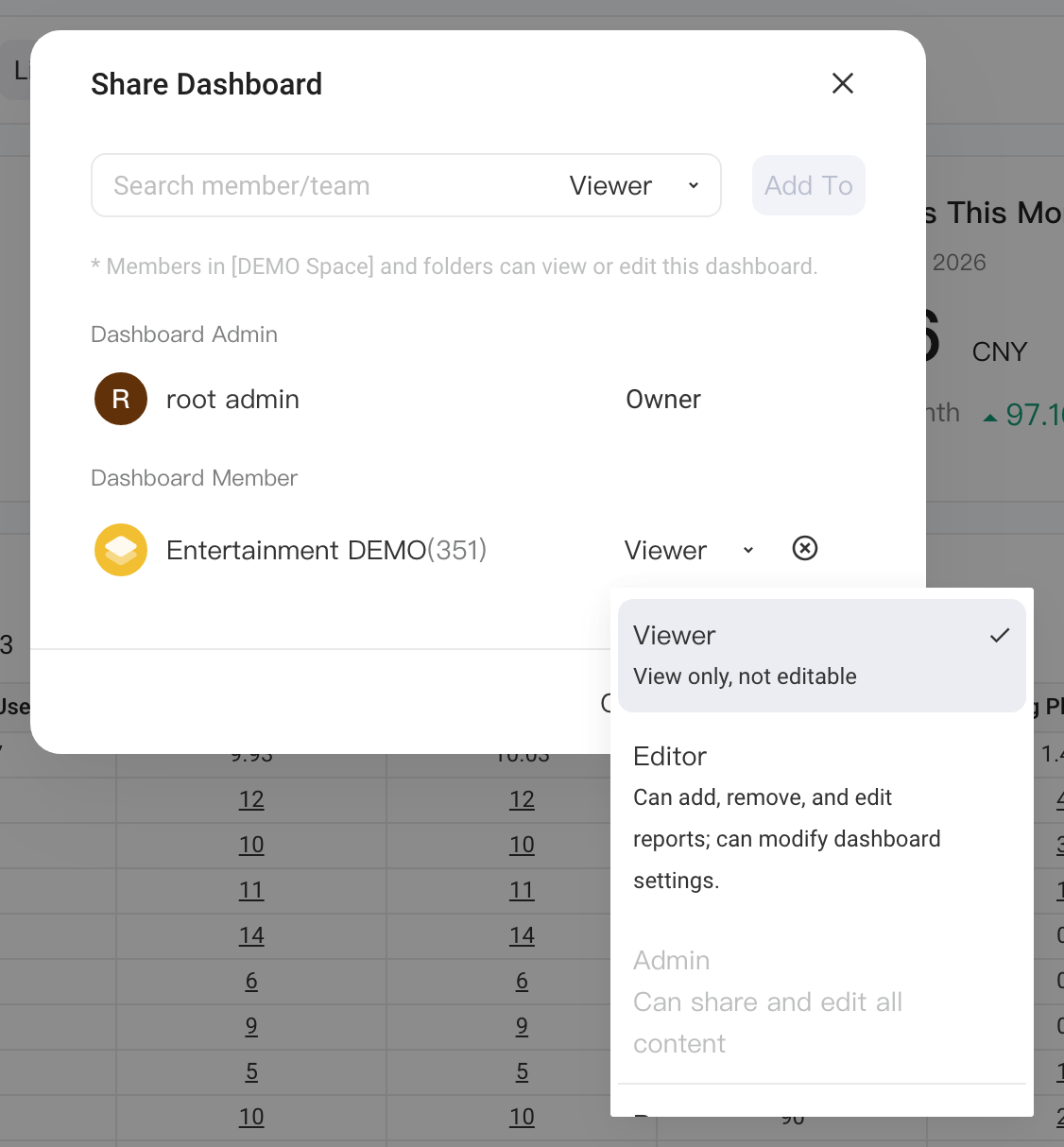The width and height of the screenshot is (1064, 1147).
Task: Open the Viewer role dropdown in search bar
Action: (x=634, y=185)
